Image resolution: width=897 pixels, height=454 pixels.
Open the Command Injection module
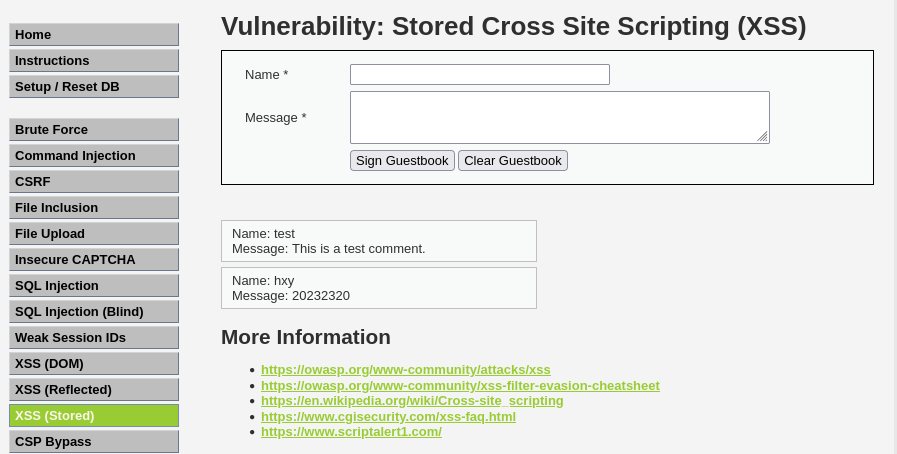click(x=94, y=156)
